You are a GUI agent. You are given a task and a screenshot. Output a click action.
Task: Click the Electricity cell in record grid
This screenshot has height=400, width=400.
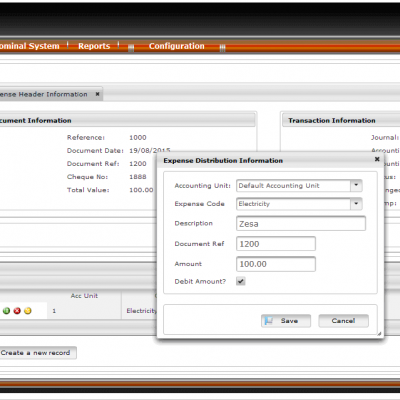click(x=141, y=311)
